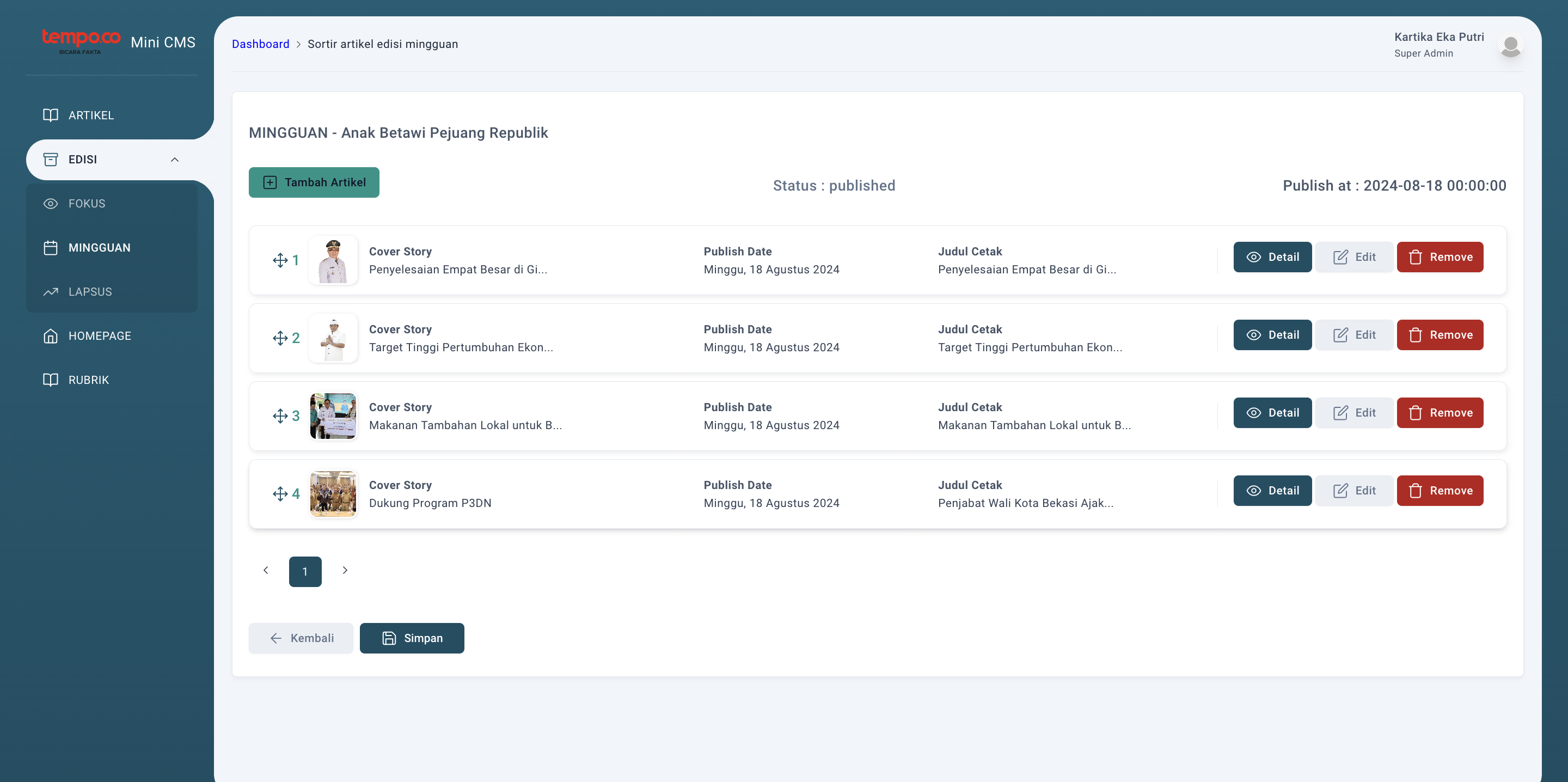This screenshot has height=782, width=1568.
Task: Collapse the EDISI sidebar menu chevron
Action: (x=175, y=160)
